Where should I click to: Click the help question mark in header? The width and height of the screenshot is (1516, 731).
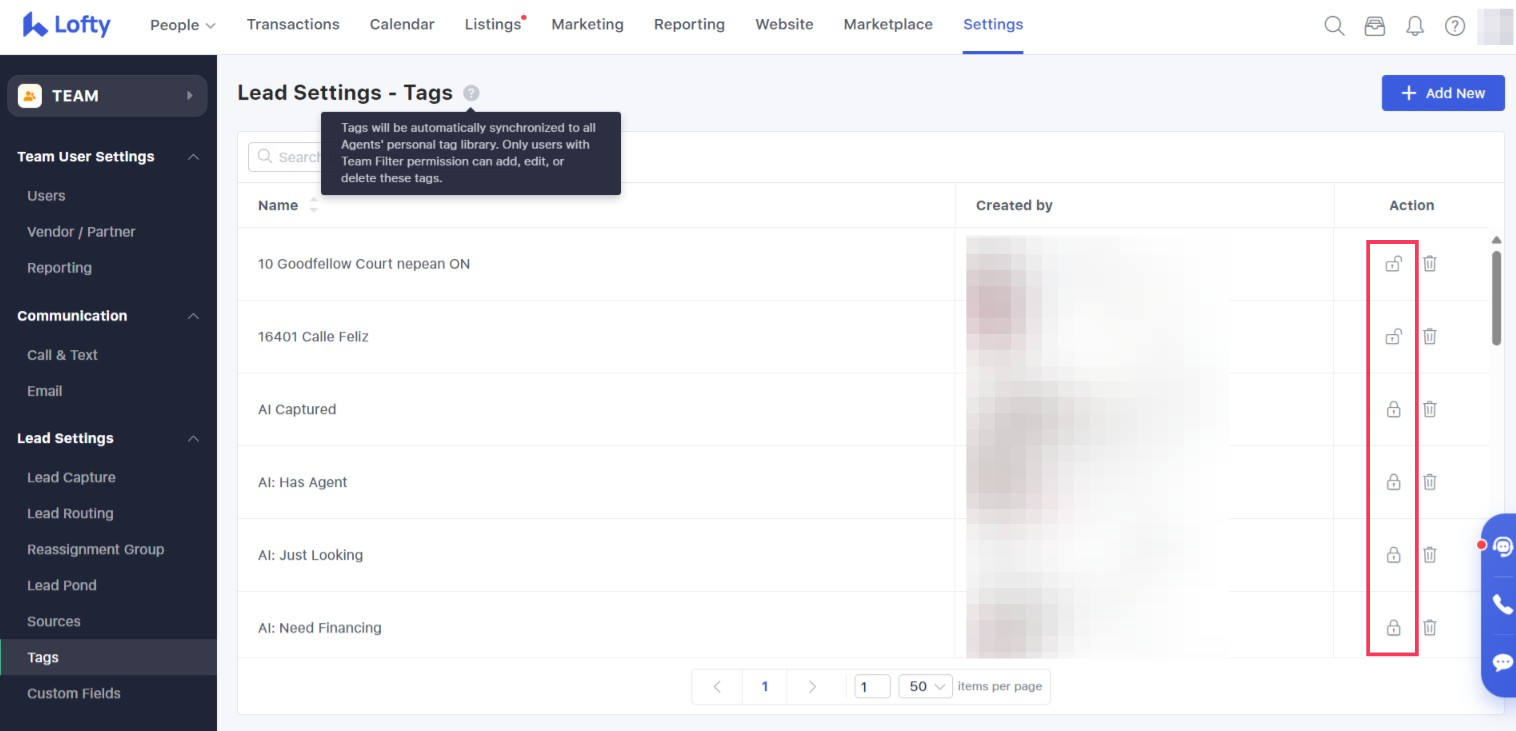point(1455,26)
